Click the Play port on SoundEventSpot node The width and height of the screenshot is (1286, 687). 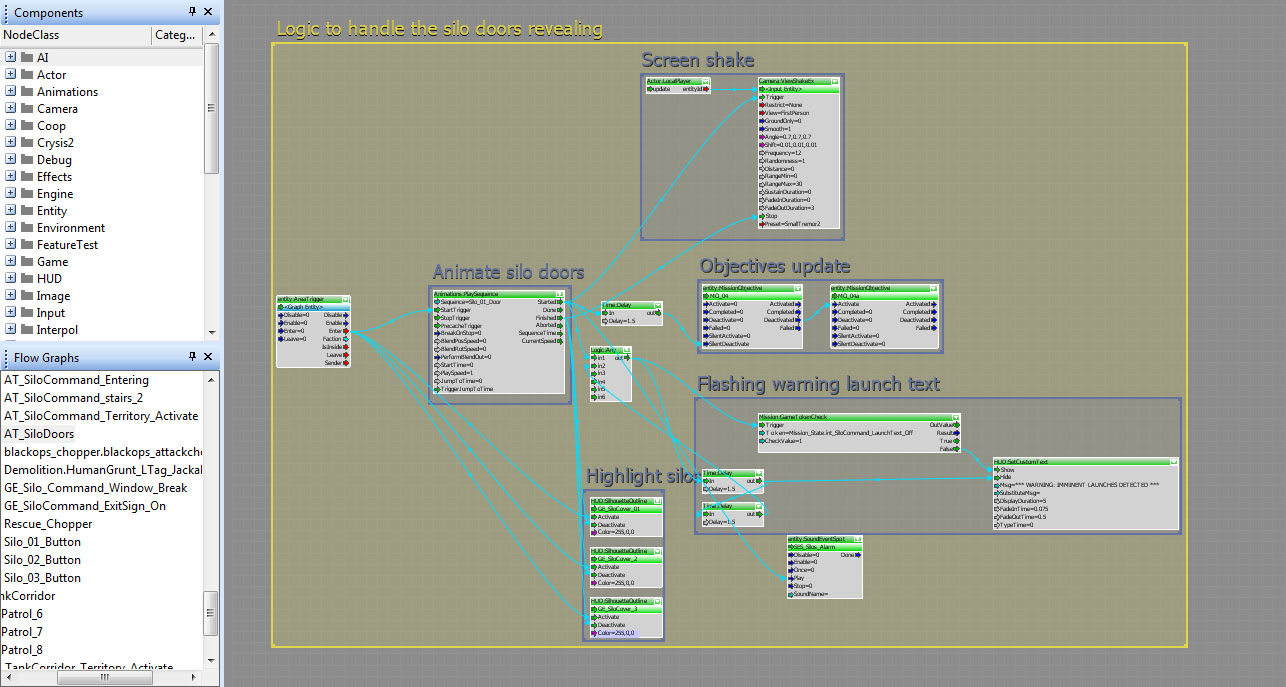[791, 578]
